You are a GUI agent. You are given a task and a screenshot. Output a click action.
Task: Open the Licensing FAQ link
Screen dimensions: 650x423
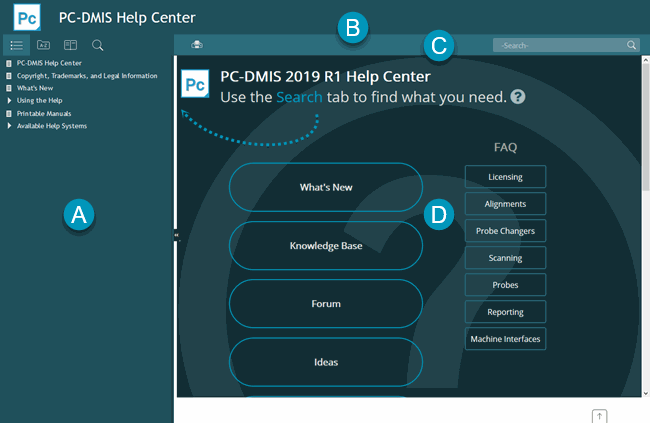[505, 177]
